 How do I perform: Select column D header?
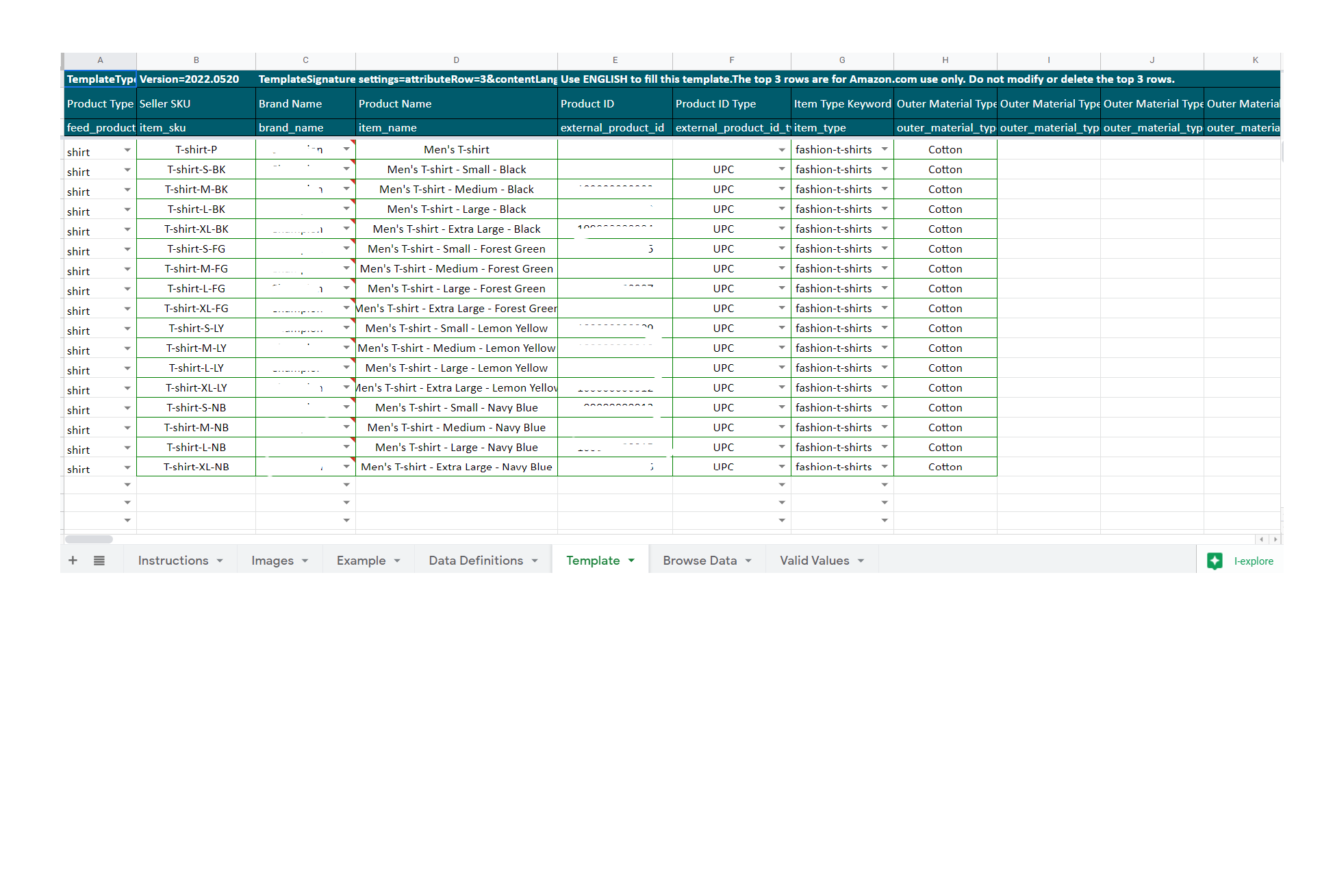click(x=456, y=60)
